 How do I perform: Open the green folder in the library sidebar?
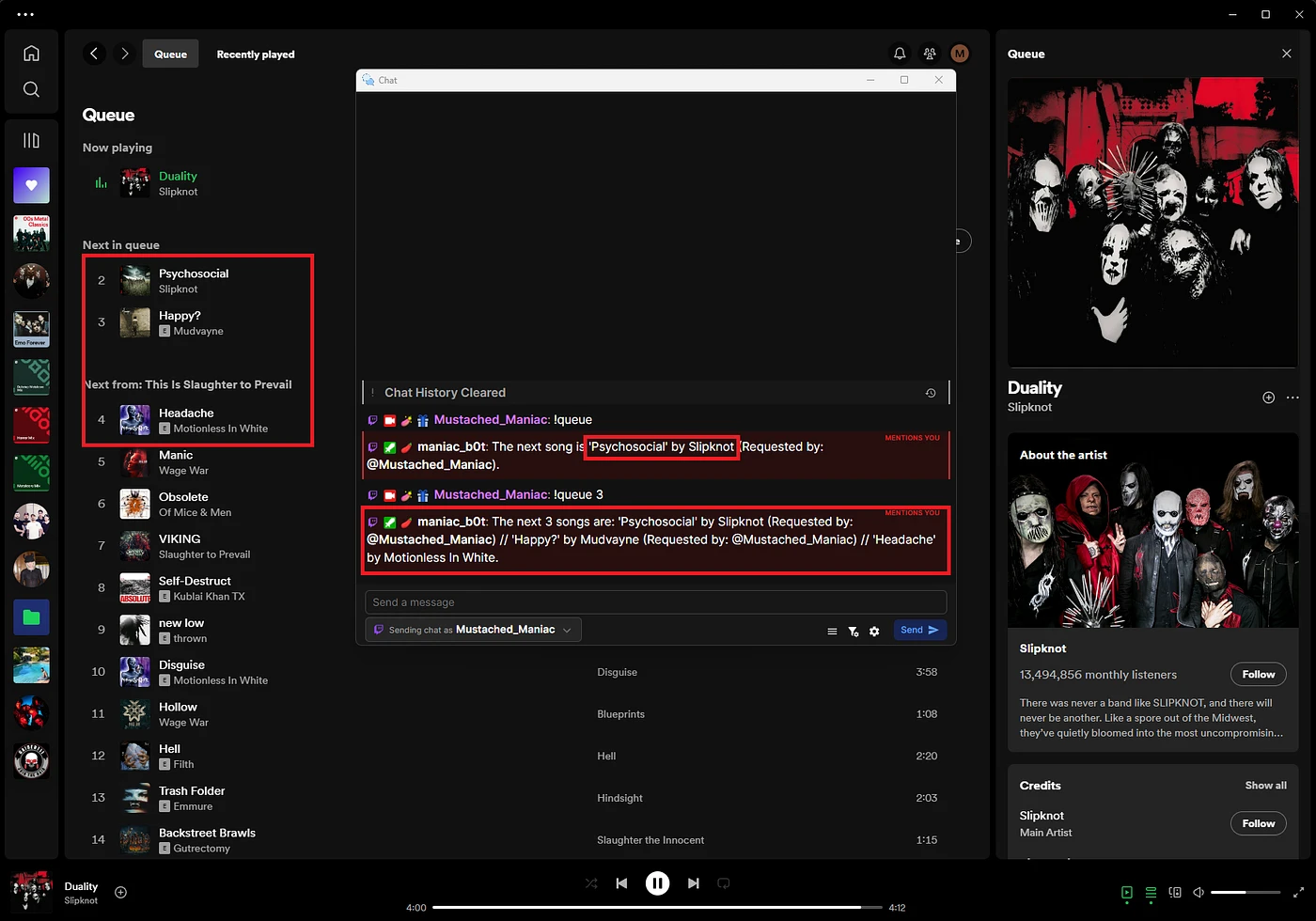[31, 617]
